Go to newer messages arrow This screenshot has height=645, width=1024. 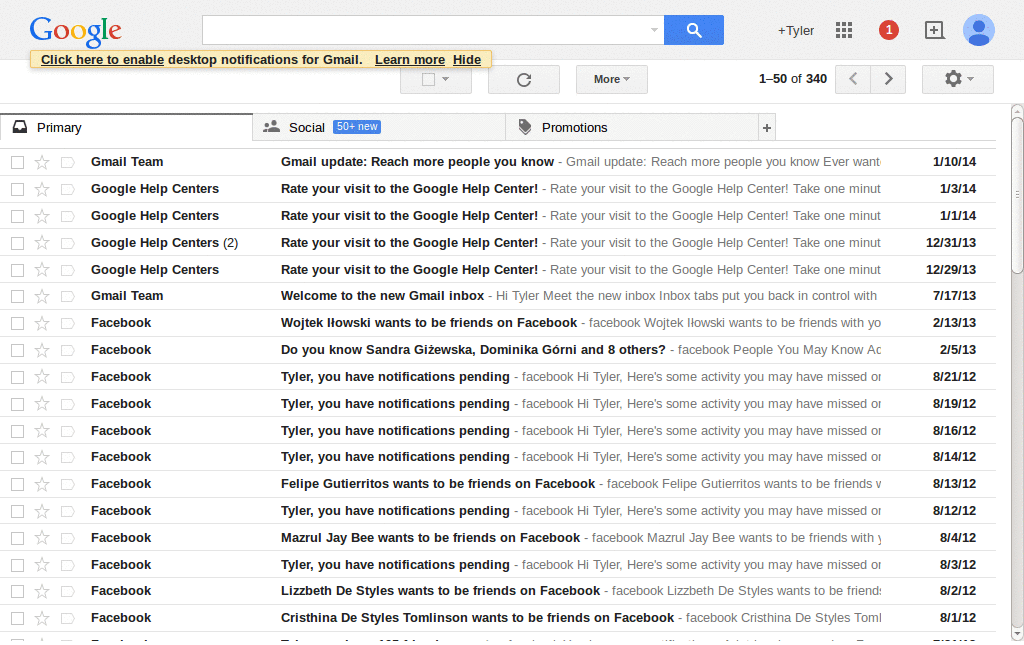click(x=853, y=79)
